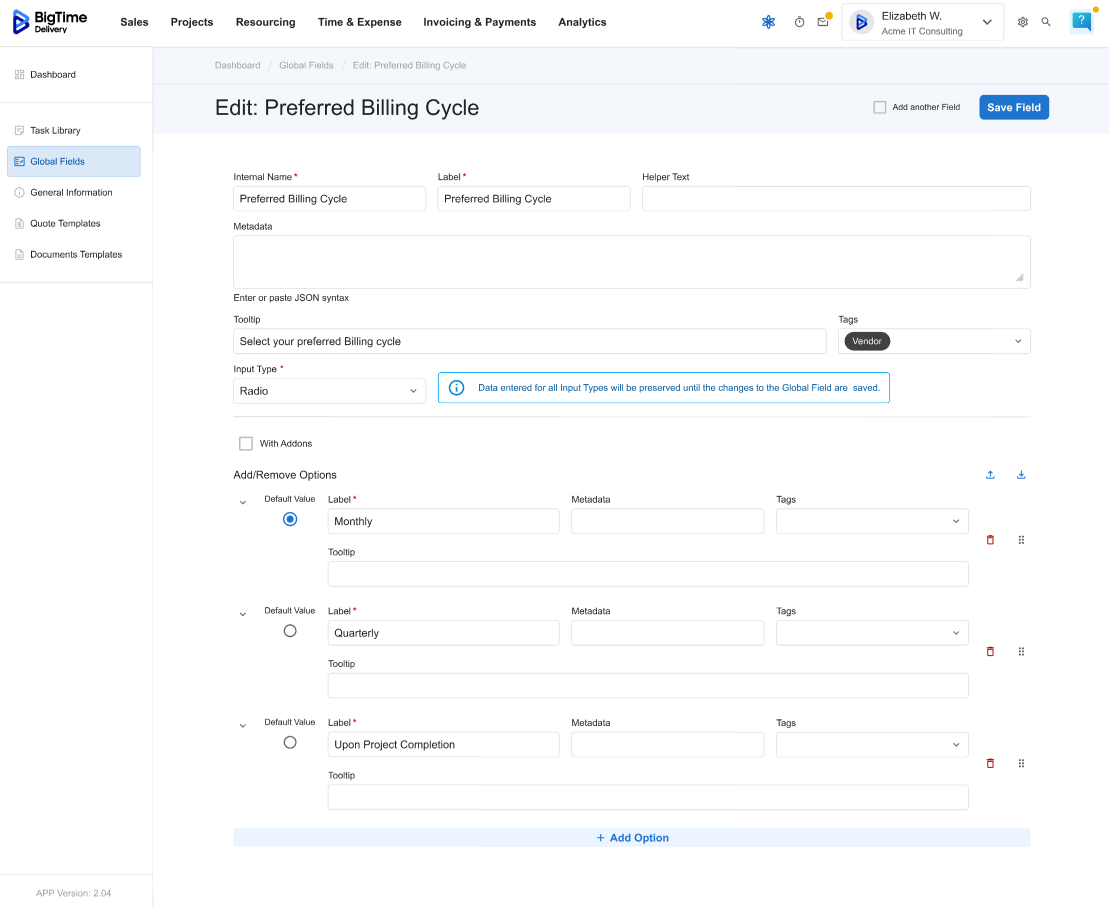This screenshot has width=1109, height=908.
Task: Click the timer stopwatch icon in header
Action: point(799,22)
